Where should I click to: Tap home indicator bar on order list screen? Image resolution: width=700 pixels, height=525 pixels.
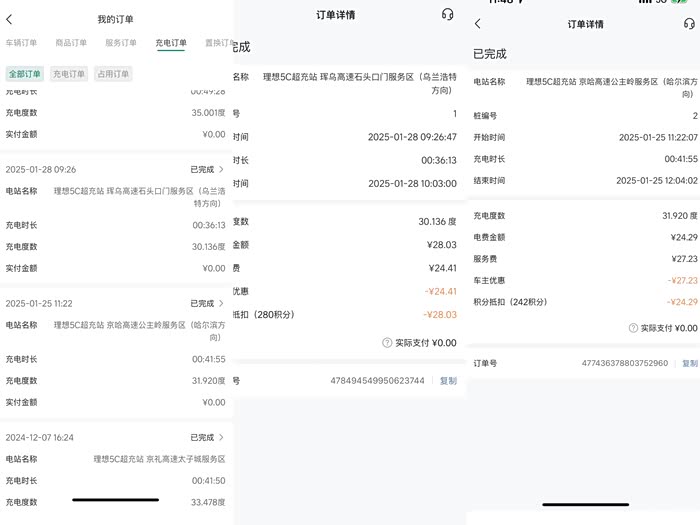pos(116,500)
